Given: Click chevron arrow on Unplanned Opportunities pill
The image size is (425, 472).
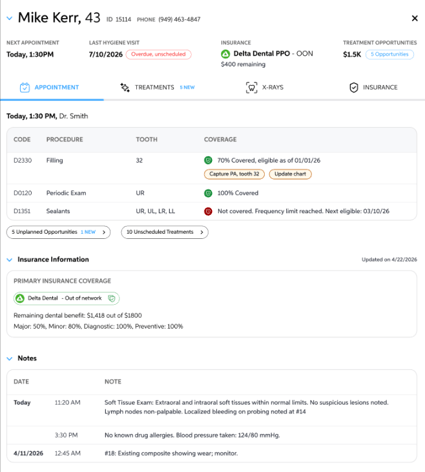Looking at the screenshot, I should 104,232.
